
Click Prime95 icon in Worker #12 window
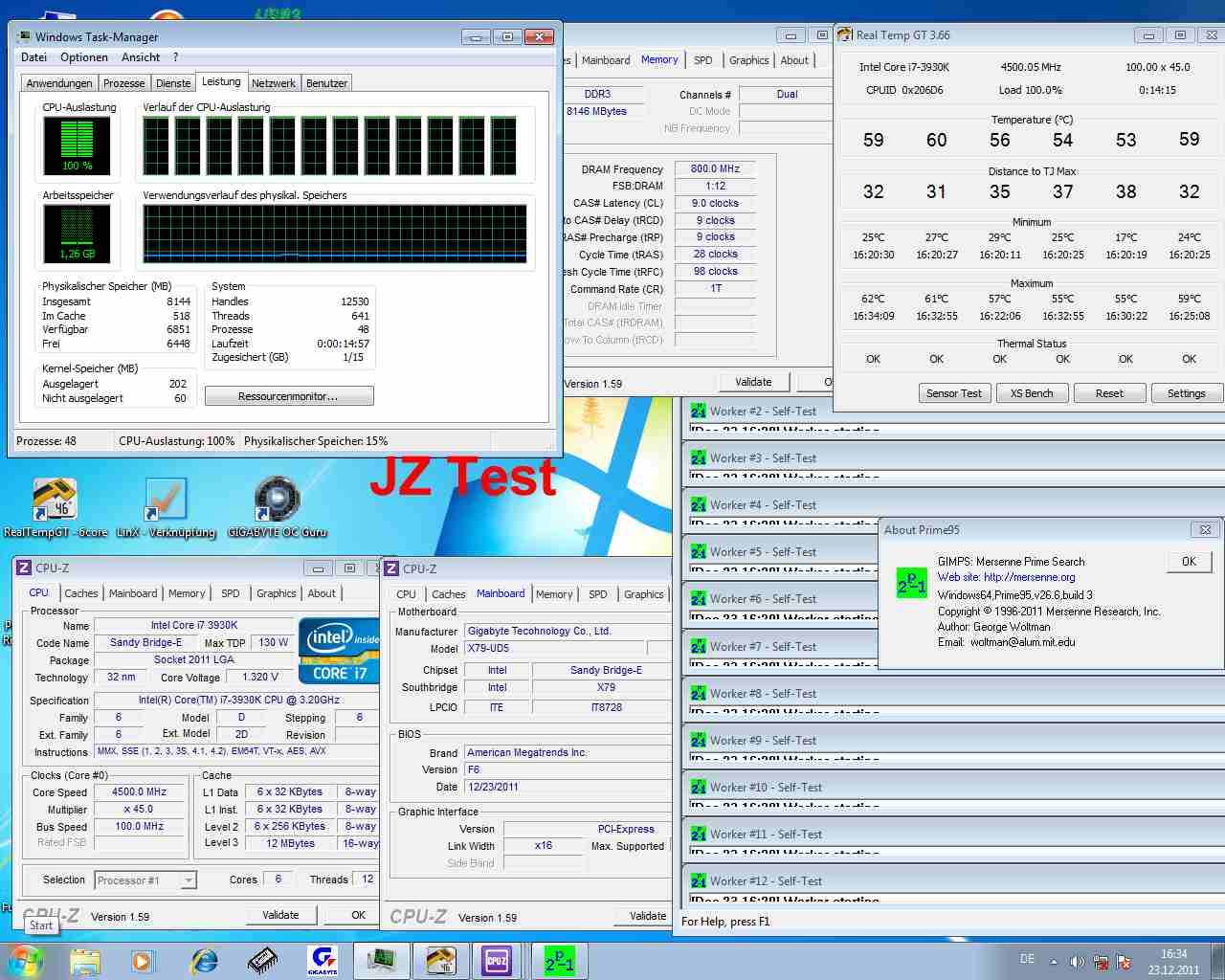pos(699,881)
